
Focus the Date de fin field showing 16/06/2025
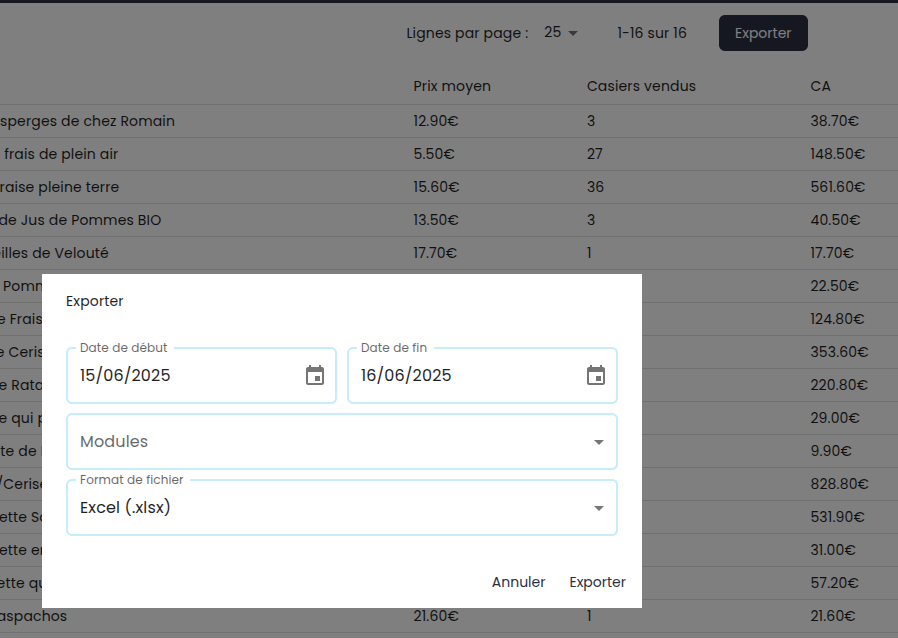[460, 376]
